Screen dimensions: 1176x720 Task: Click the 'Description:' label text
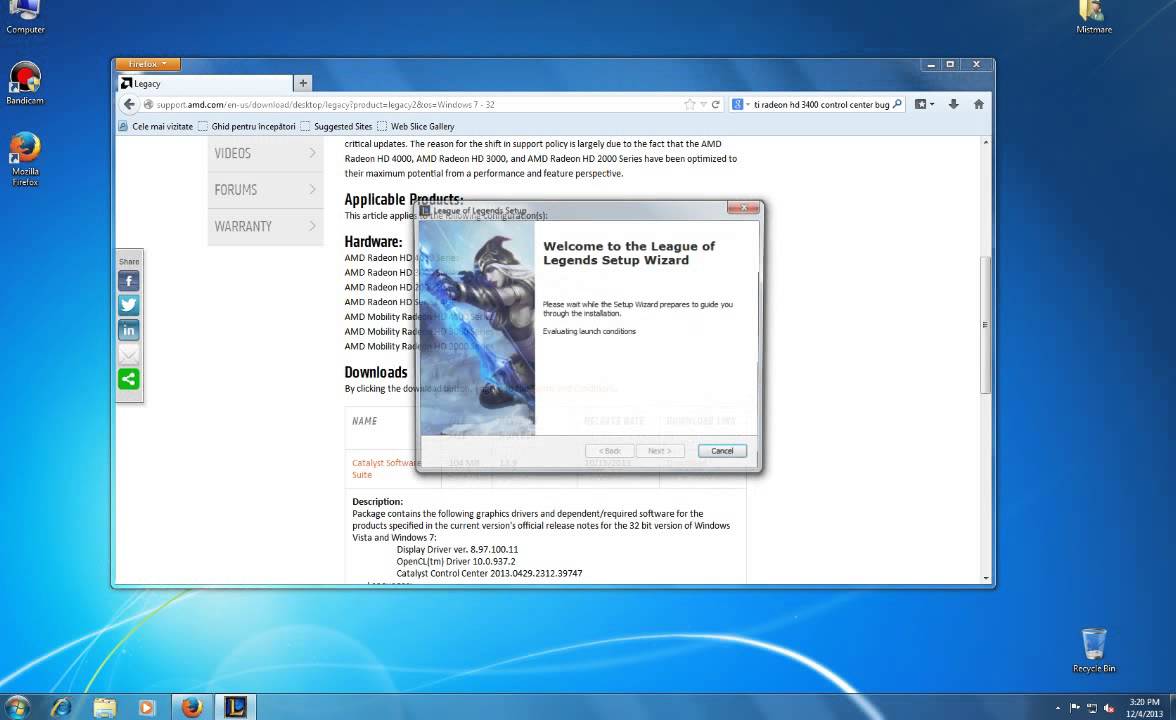(377, 501)
